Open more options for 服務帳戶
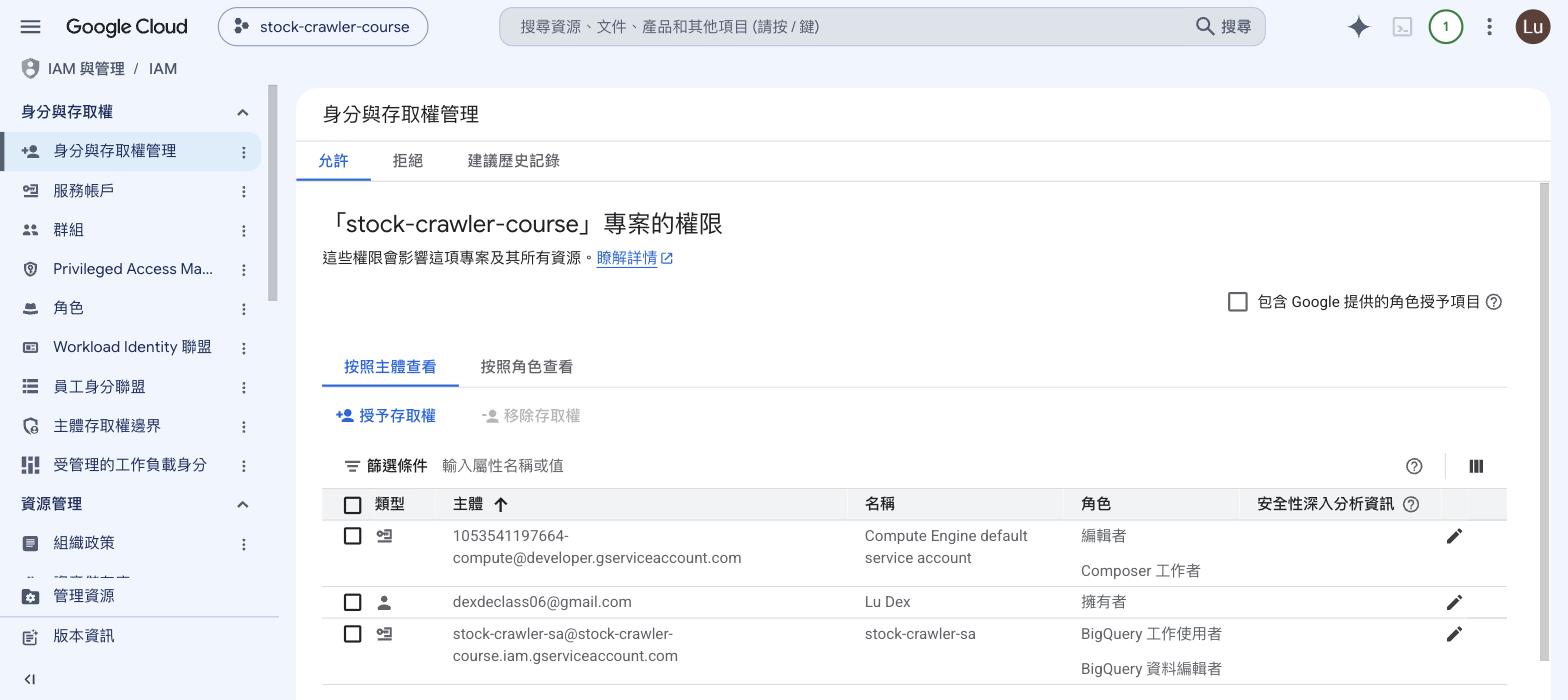Image resolution: width=1568 pixels, height=700 pixels. point(243,191)
